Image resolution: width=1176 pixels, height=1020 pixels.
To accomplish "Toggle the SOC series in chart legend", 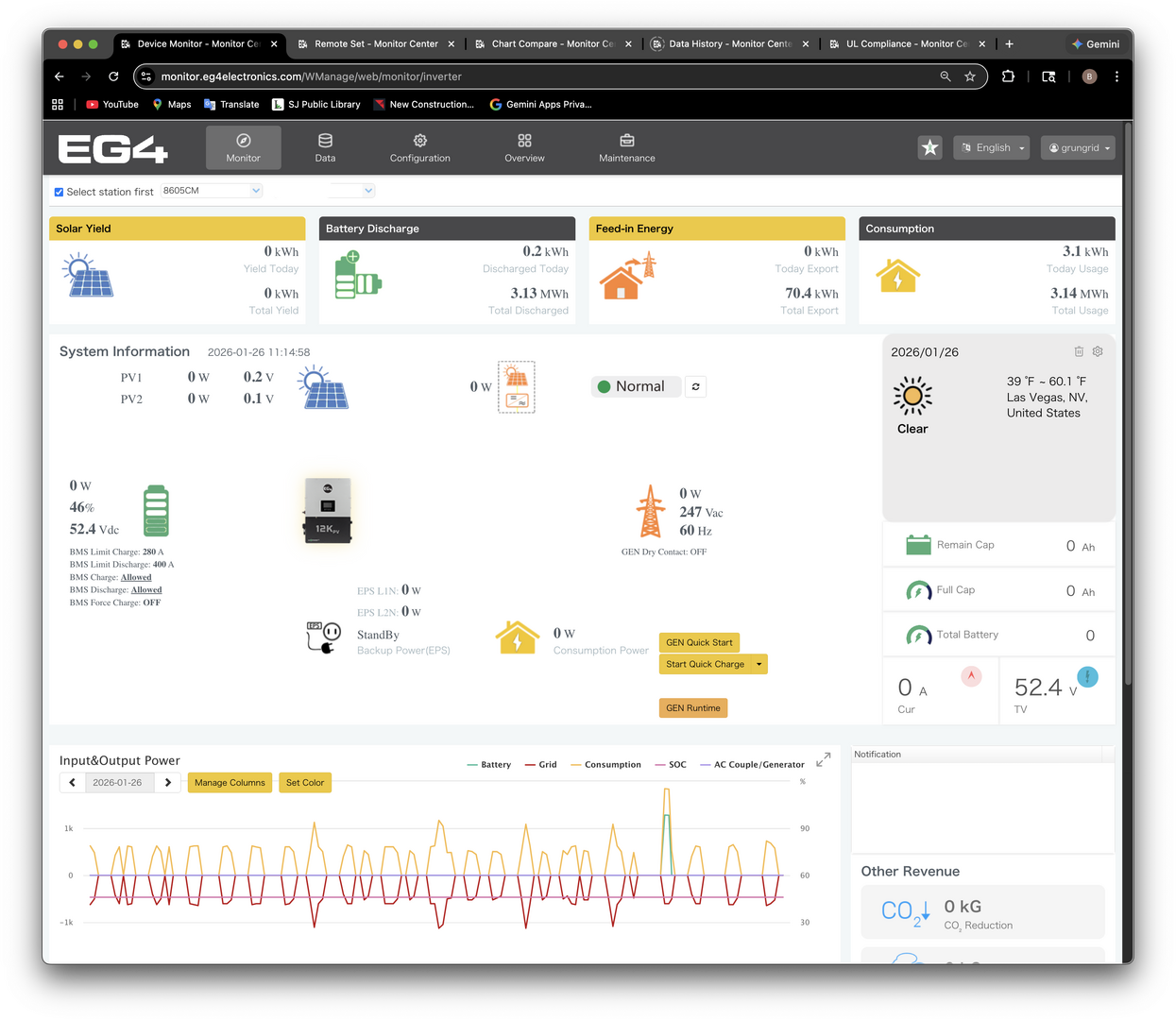I will [671, 765].
